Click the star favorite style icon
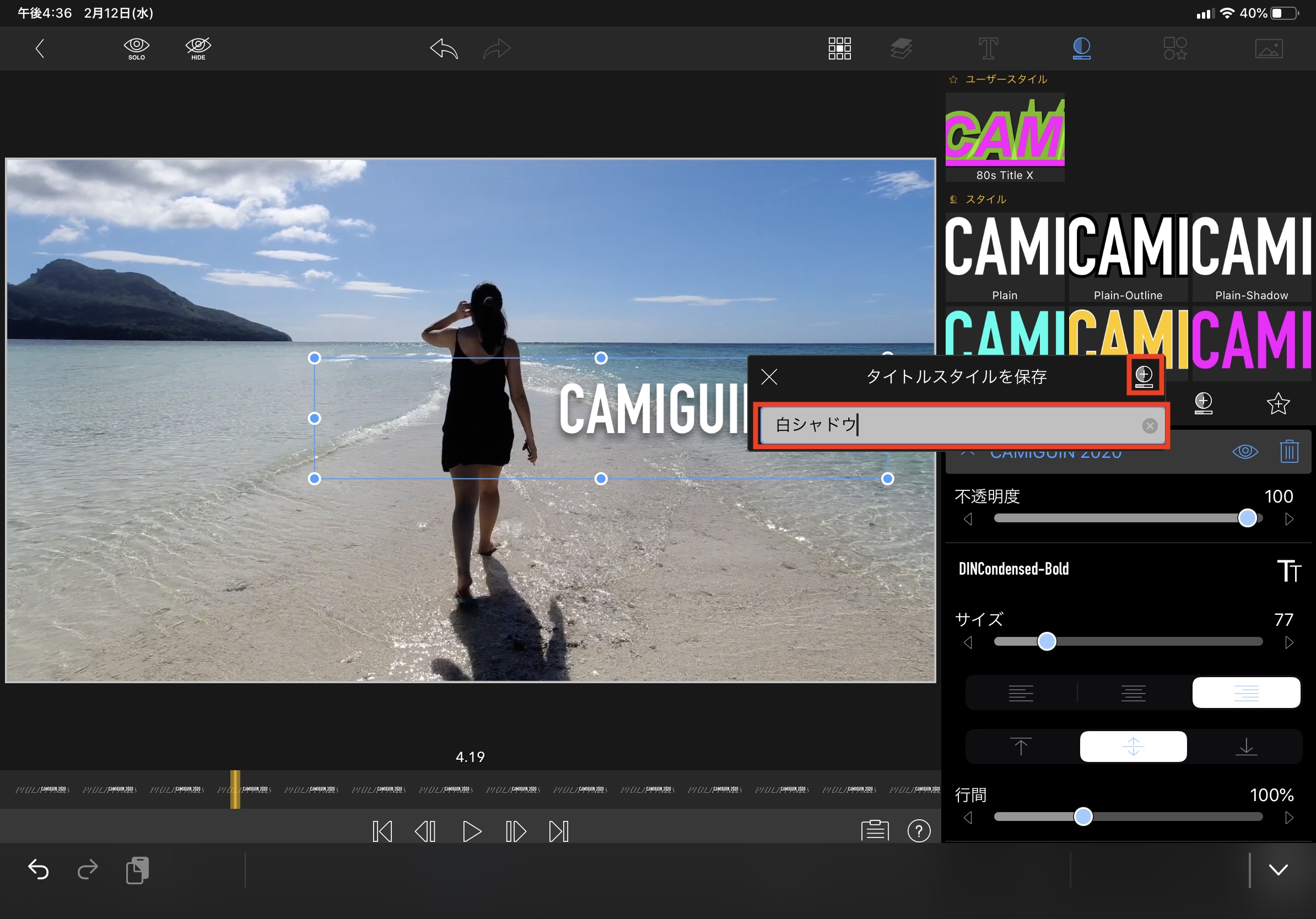 coord(1277,403)
